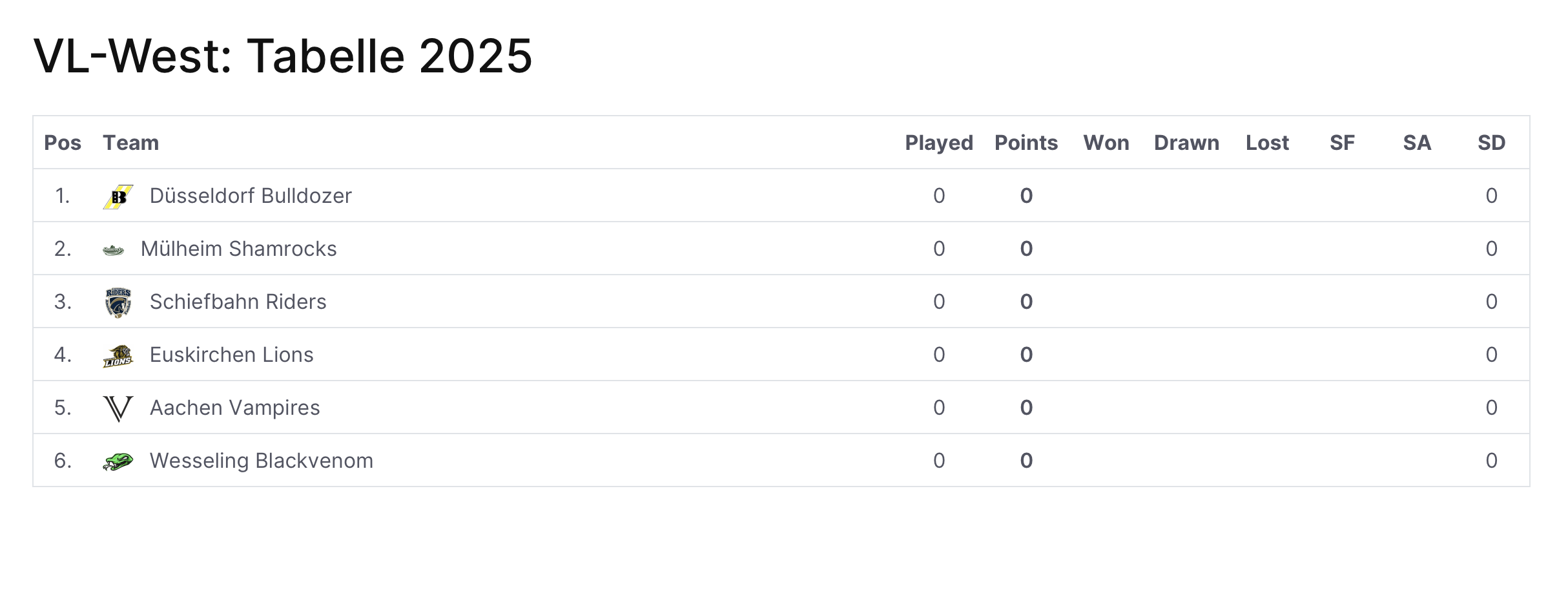
Task: Click the Won column header
Action: click(x=1106, y=143)
